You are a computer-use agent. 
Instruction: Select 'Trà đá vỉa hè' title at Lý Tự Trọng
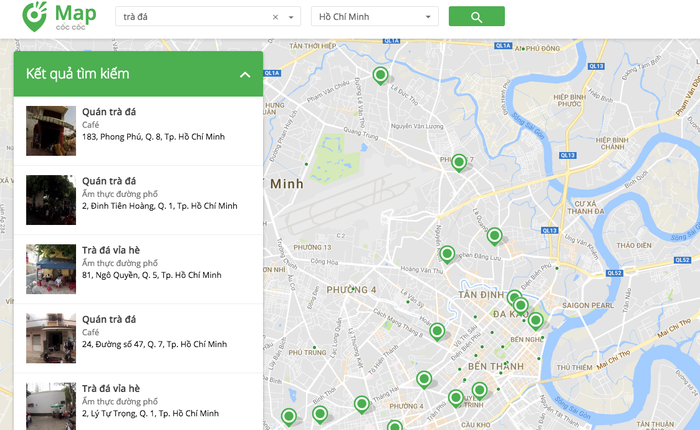(x=111, y=388)
